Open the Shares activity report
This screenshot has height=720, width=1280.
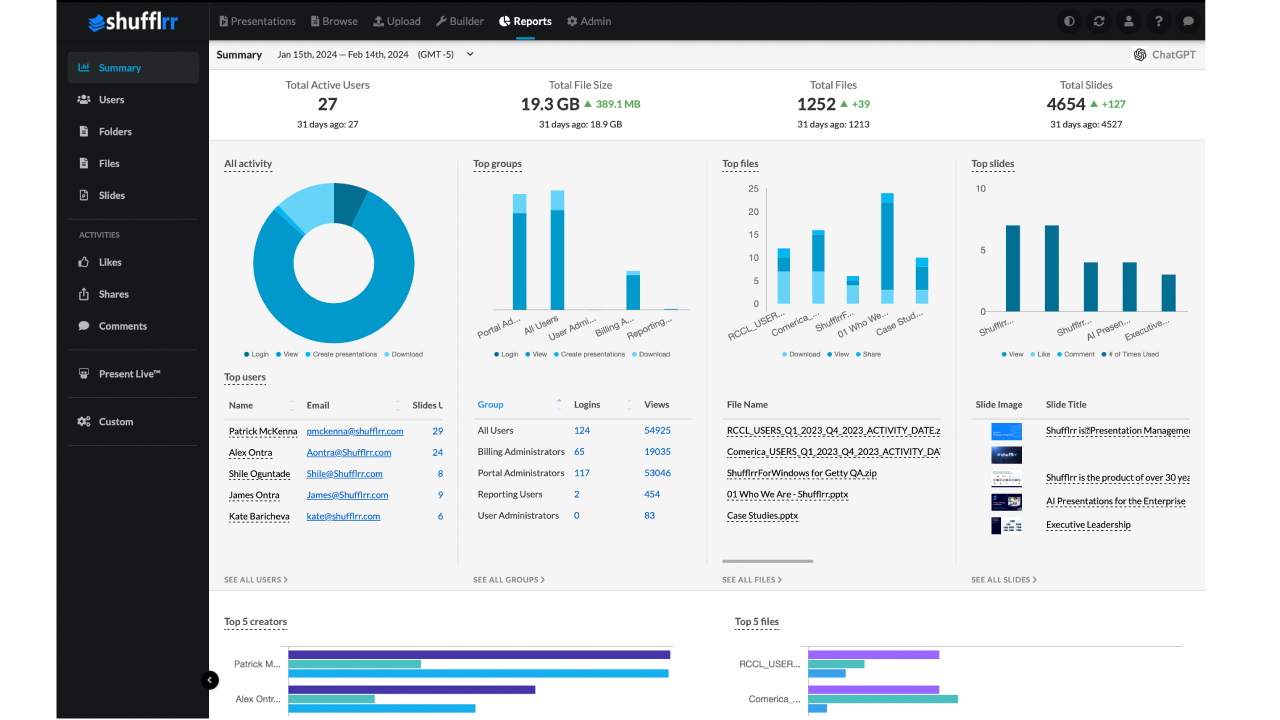click(133, 294)
